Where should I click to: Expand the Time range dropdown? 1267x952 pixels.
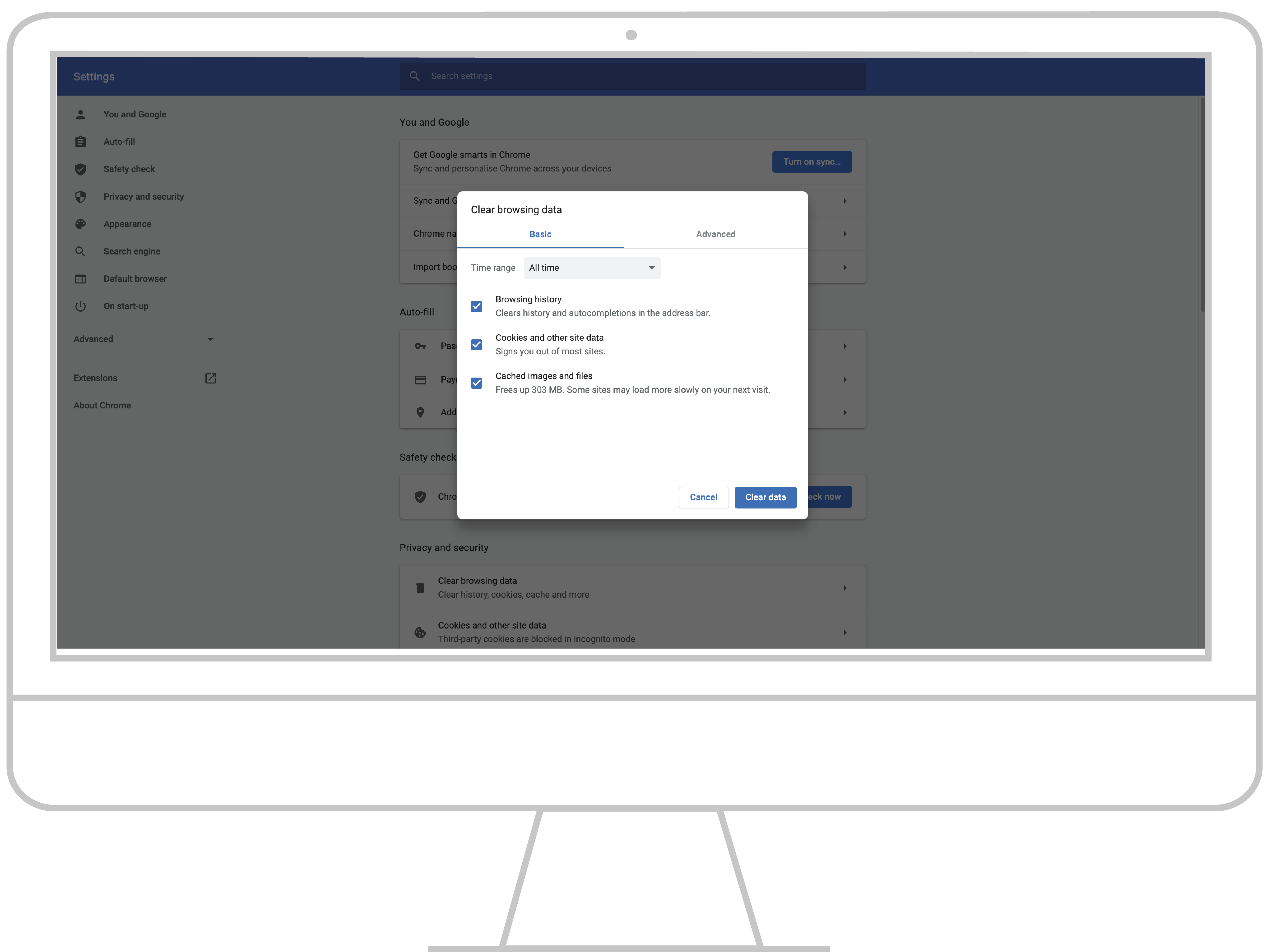click(590, 267)
